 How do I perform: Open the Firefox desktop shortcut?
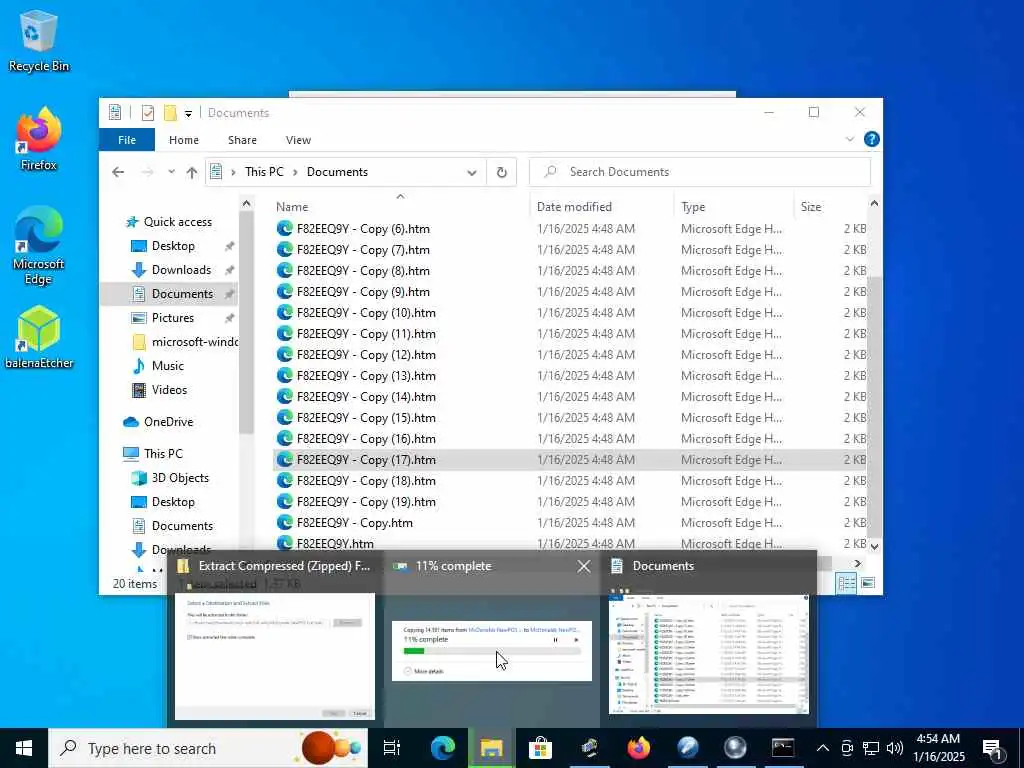tap(38, 138)
